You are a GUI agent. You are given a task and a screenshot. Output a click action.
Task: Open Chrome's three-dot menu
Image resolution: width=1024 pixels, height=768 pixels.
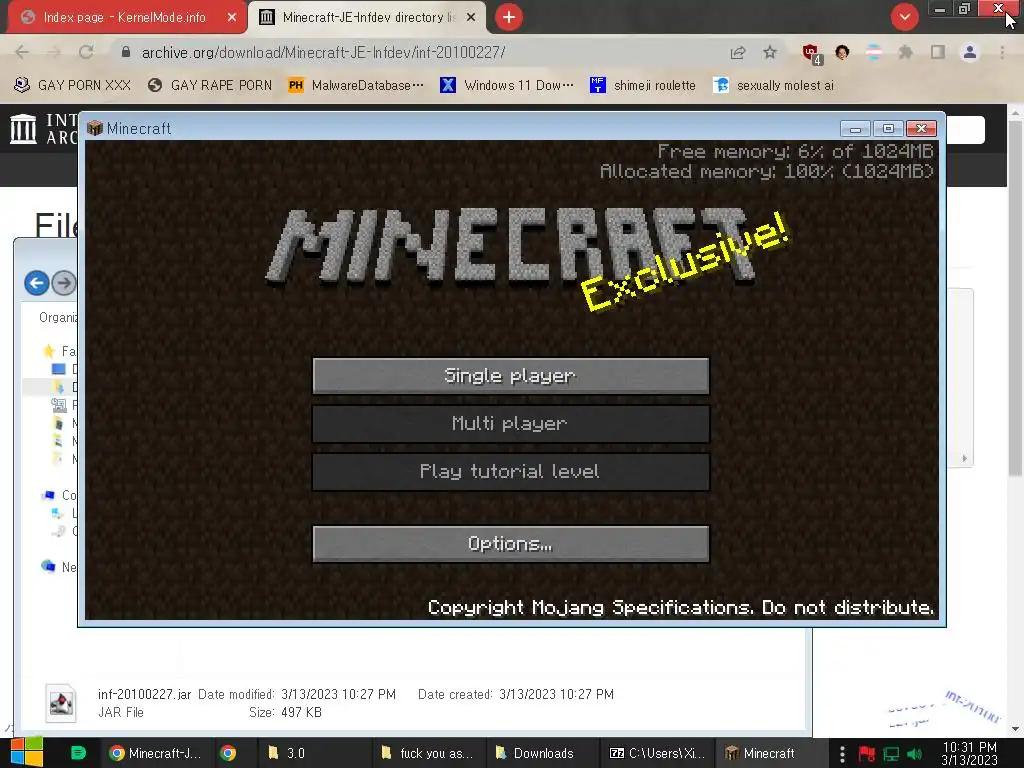1002,52
